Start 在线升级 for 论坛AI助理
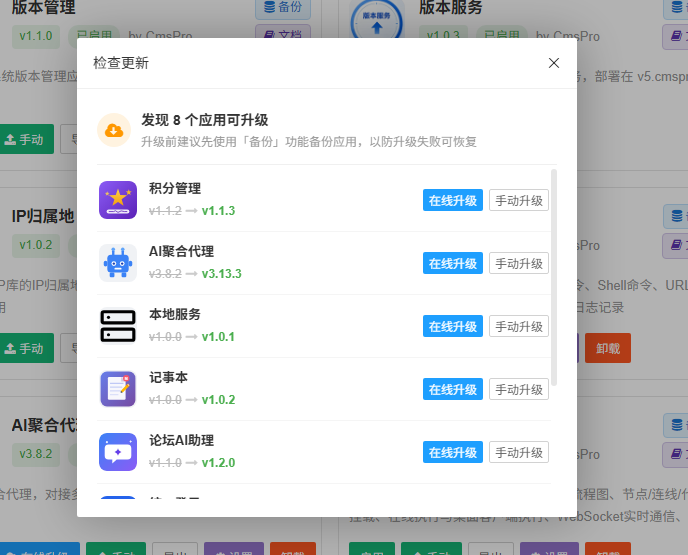 tap(453, 452)
